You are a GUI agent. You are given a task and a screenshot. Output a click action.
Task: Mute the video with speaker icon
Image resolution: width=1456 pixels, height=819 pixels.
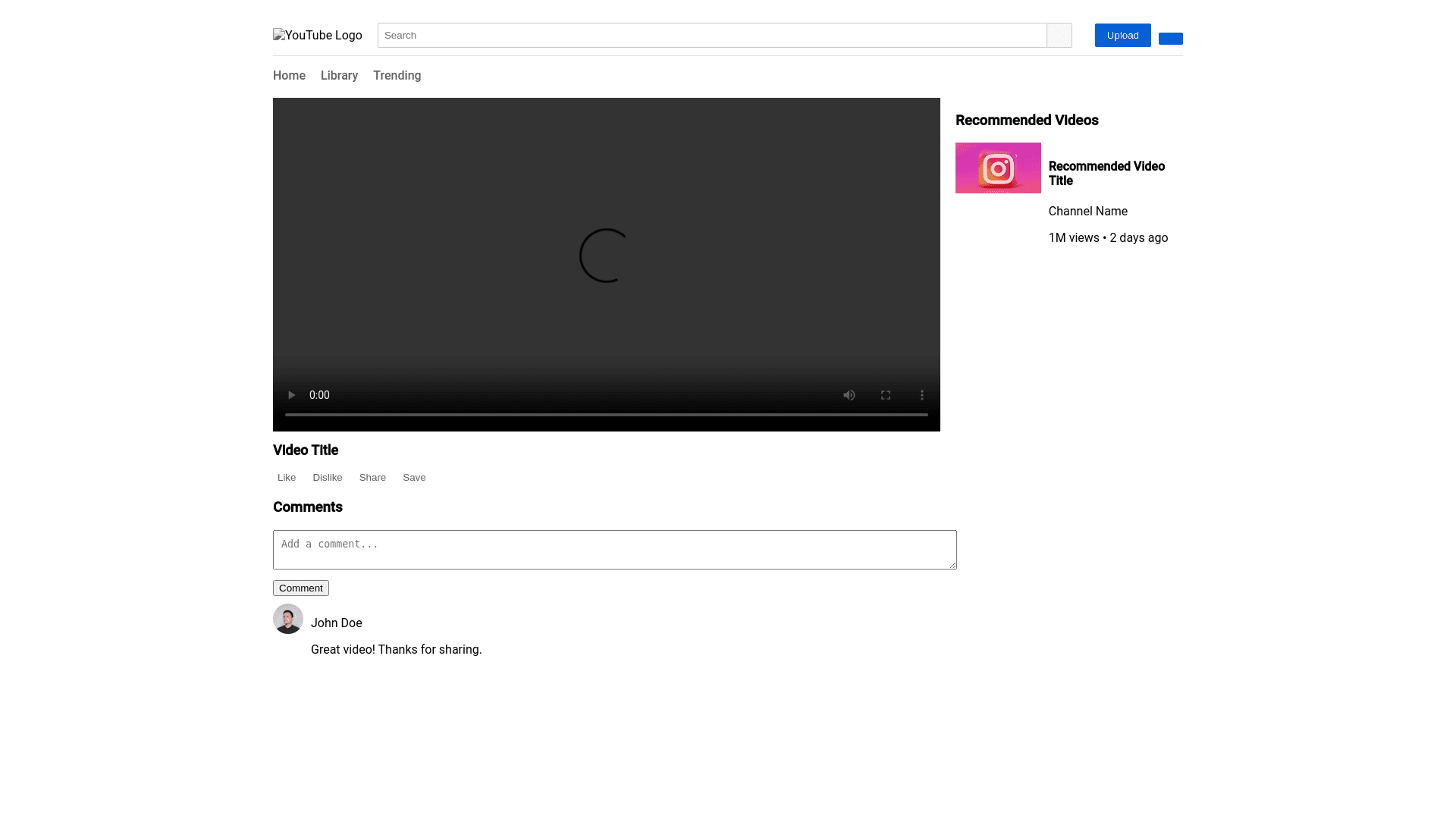click(x=849, y=395)
